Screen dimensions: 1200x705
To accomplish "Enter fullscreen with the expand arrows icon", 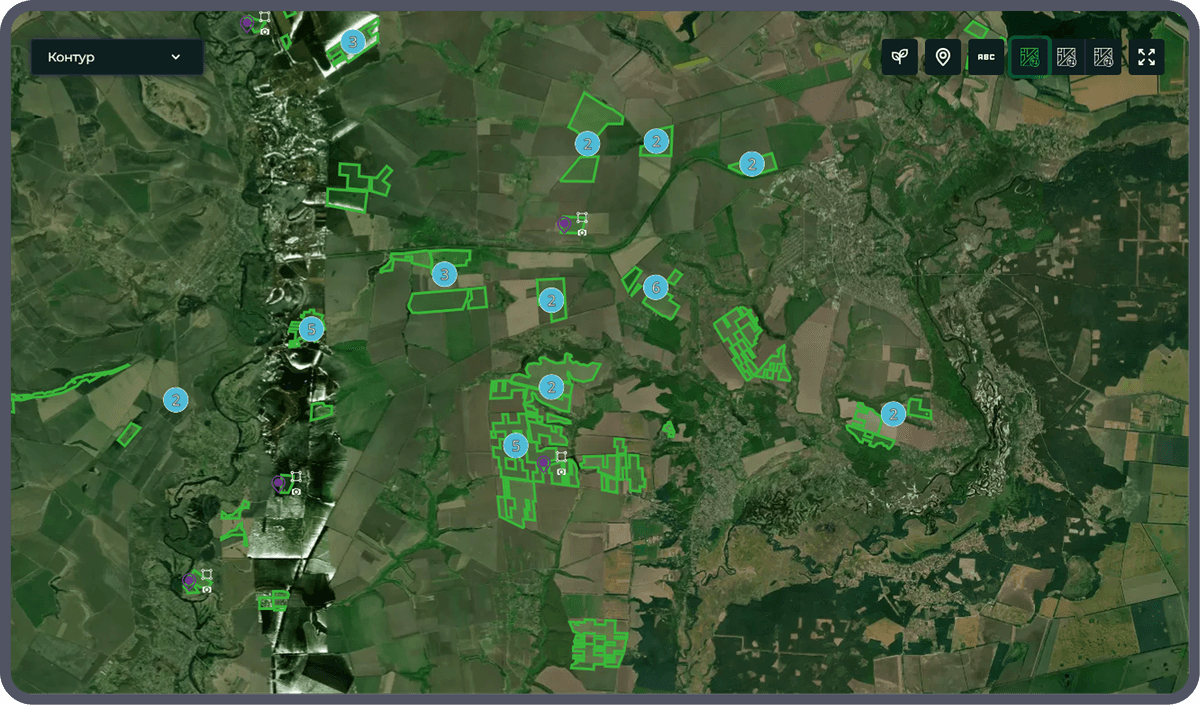I will [x=1146, y=57].
